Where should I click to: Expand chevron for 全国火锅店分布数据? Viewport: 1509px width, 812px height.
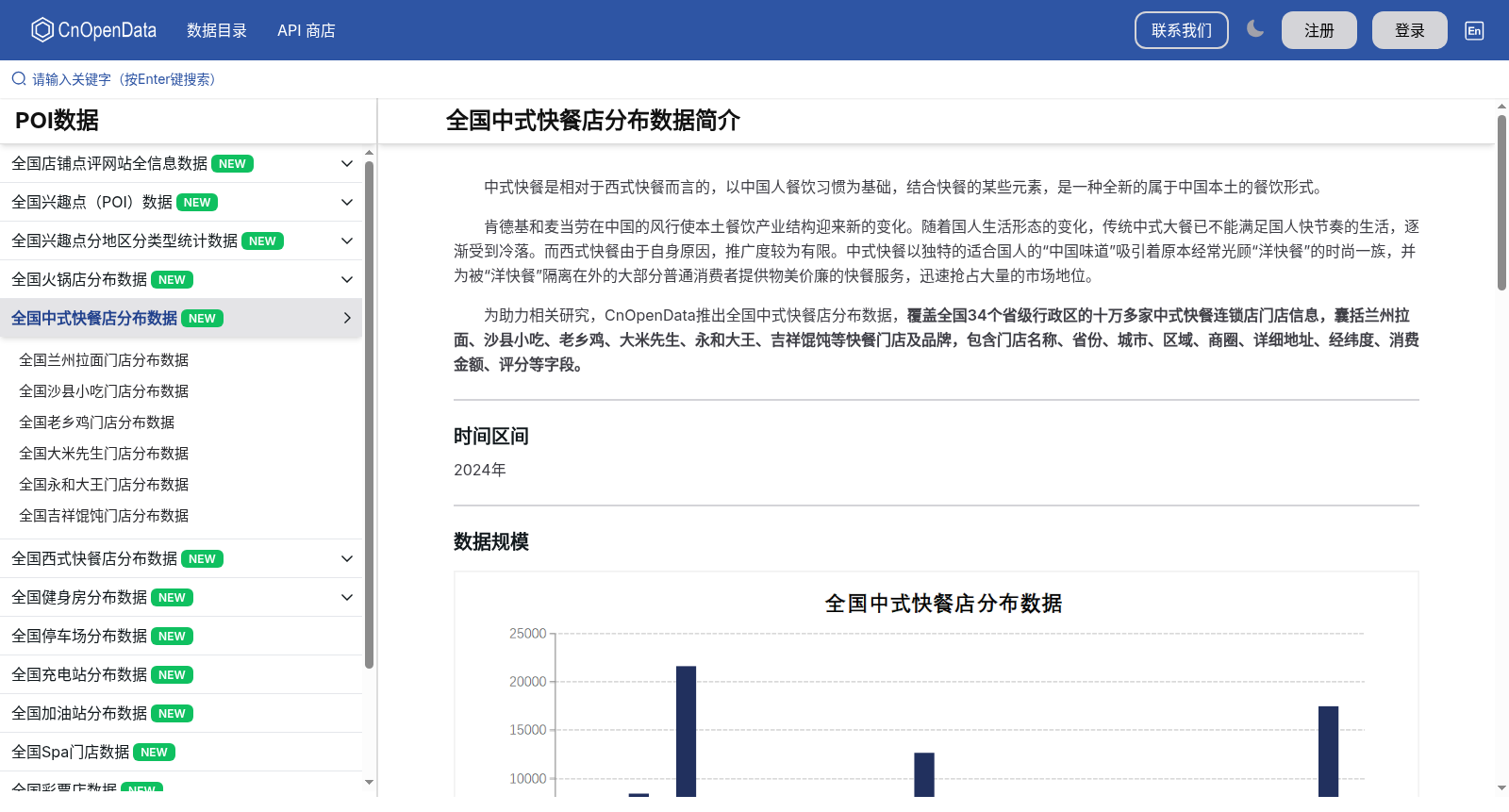click(x=347, y=280)
